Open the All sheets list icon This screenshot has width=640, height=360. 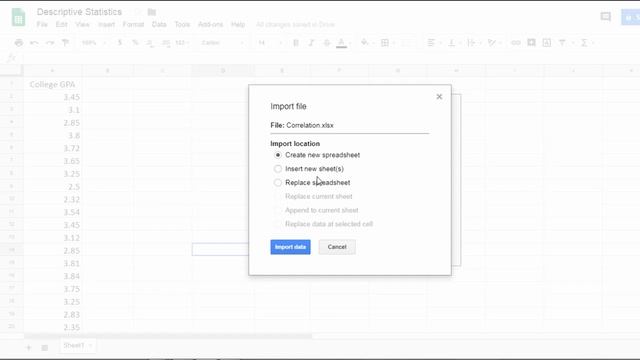(x=45, y=348)
